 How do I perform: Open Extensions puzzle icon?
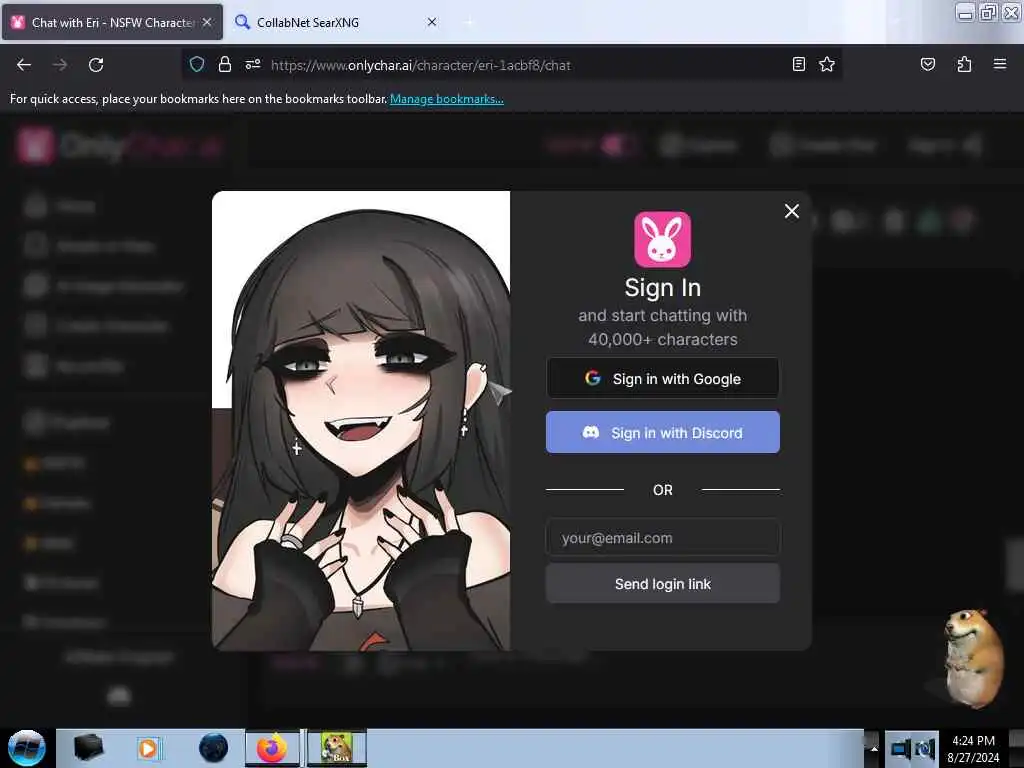964,65
